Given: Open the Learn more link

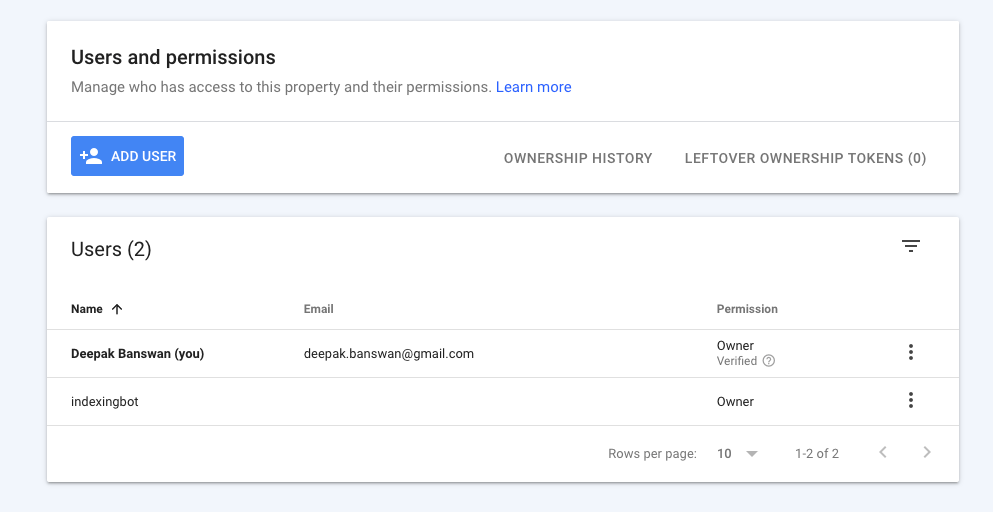Looking at the screenshot, I should click(533, 87).
